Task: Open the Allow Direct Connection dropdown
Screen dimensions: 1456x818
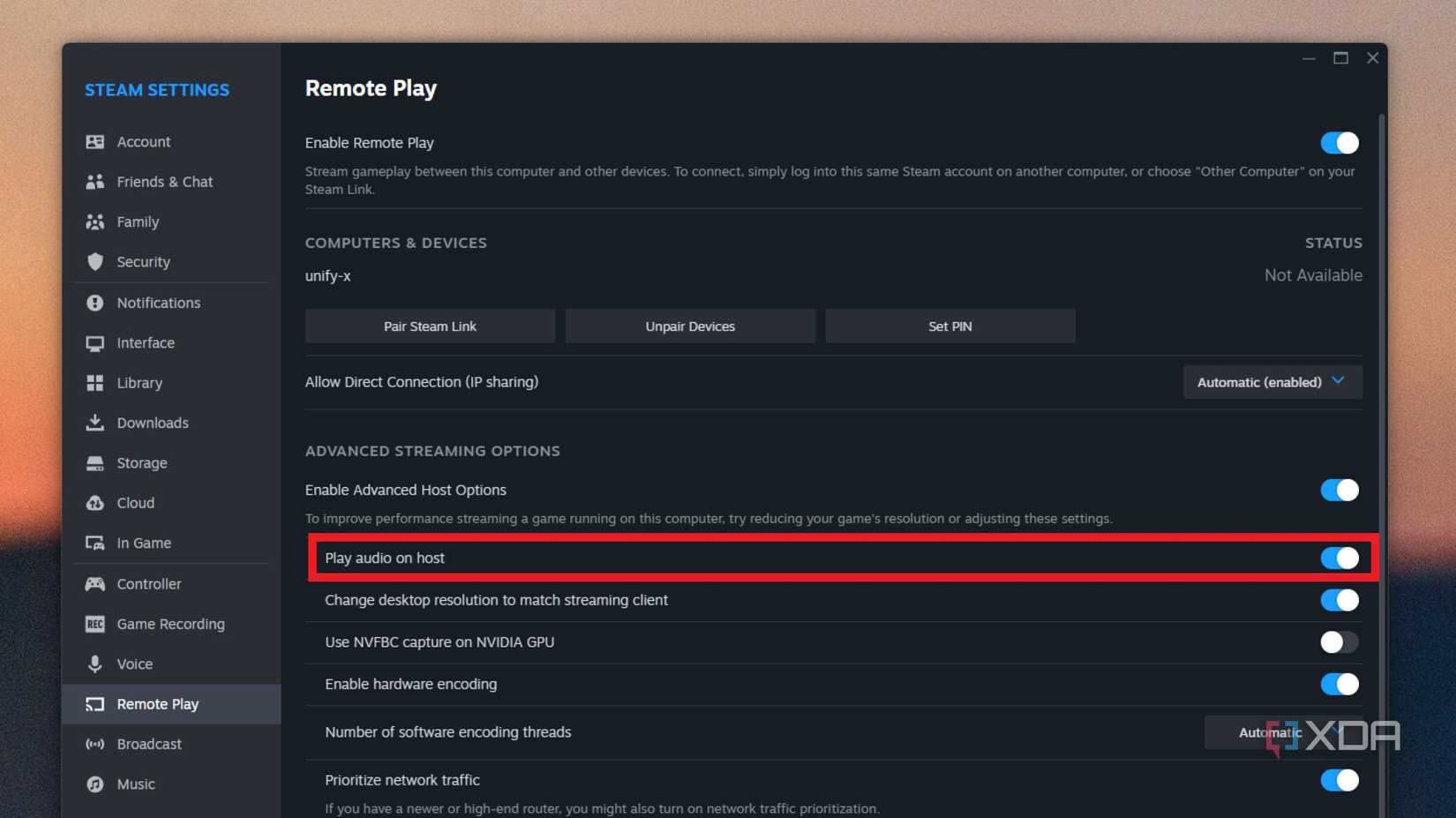Action: pos(1272,382)
